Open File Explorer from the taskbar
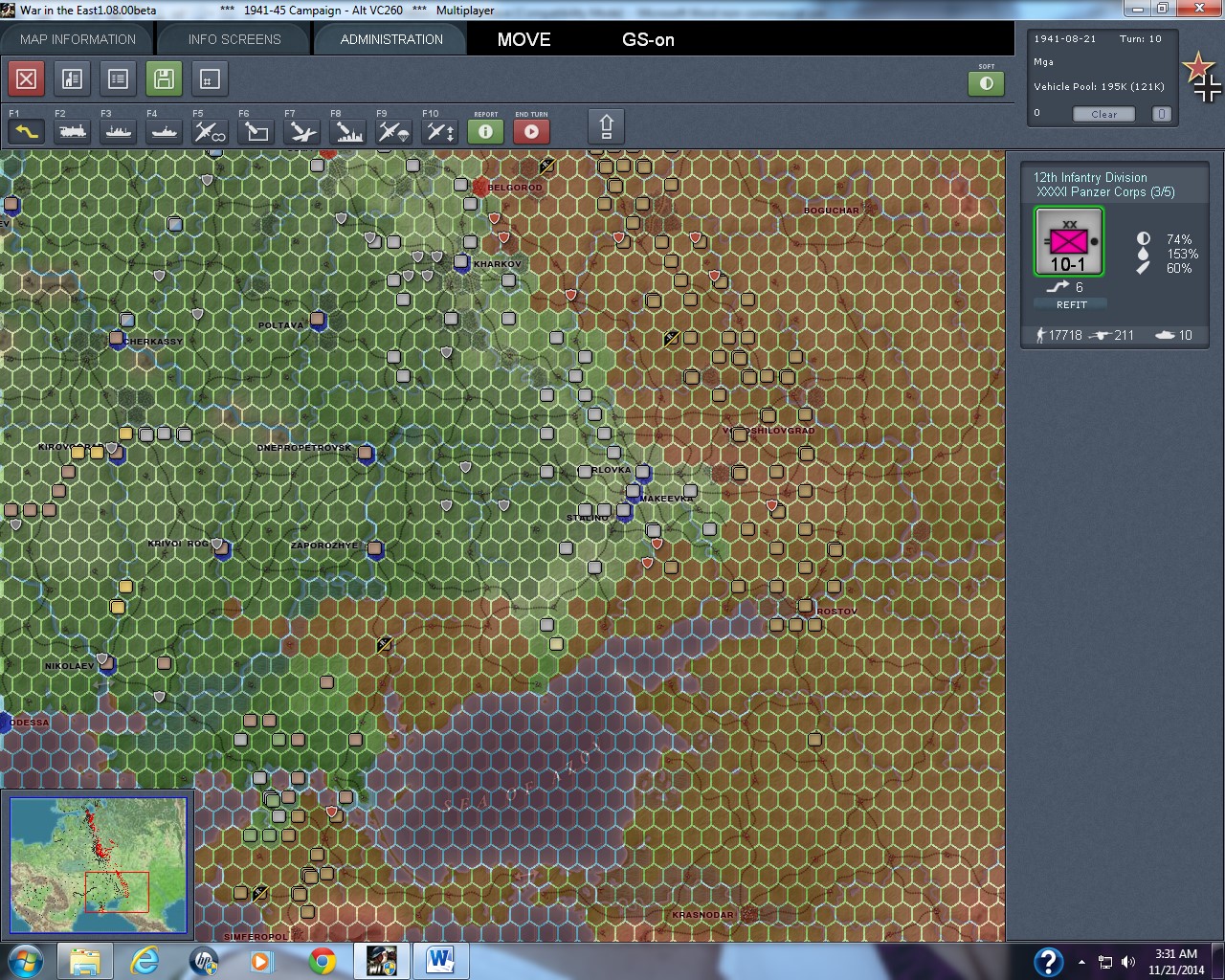The width and height of the screenshot is (1225, 980). (84, 961)
